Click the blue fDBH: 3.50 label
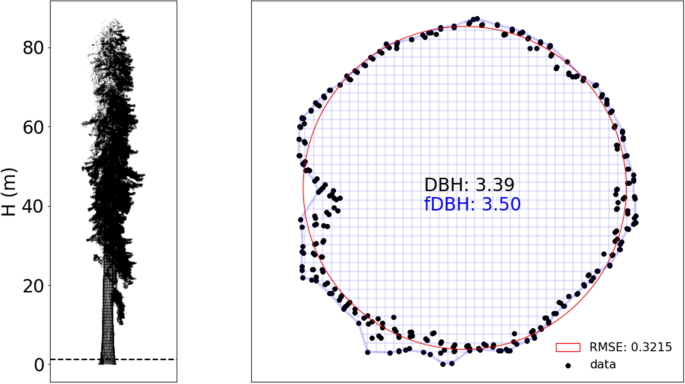The image size is (685, 384). (472, 204)
